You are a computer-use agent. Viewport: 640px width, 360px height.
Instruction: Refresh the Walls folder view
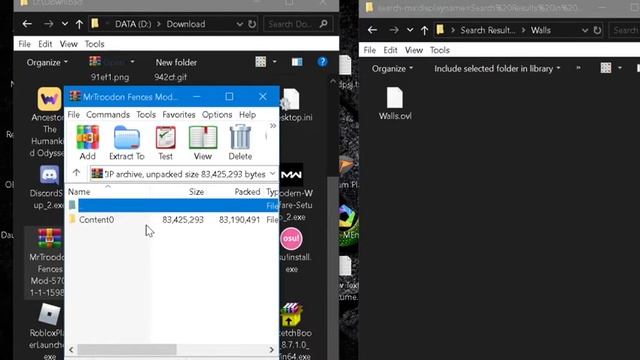598,30
